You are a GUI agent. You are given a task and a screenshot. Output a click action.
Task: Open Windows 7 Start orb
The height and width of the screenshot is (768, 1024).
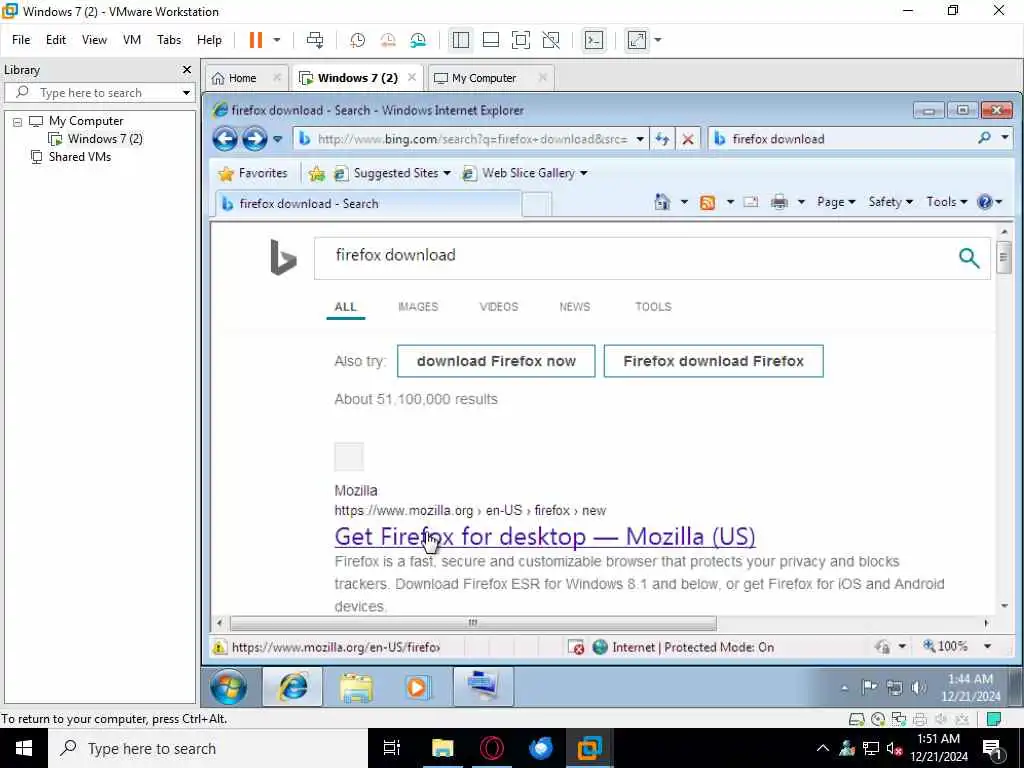(x=229, y=686)
